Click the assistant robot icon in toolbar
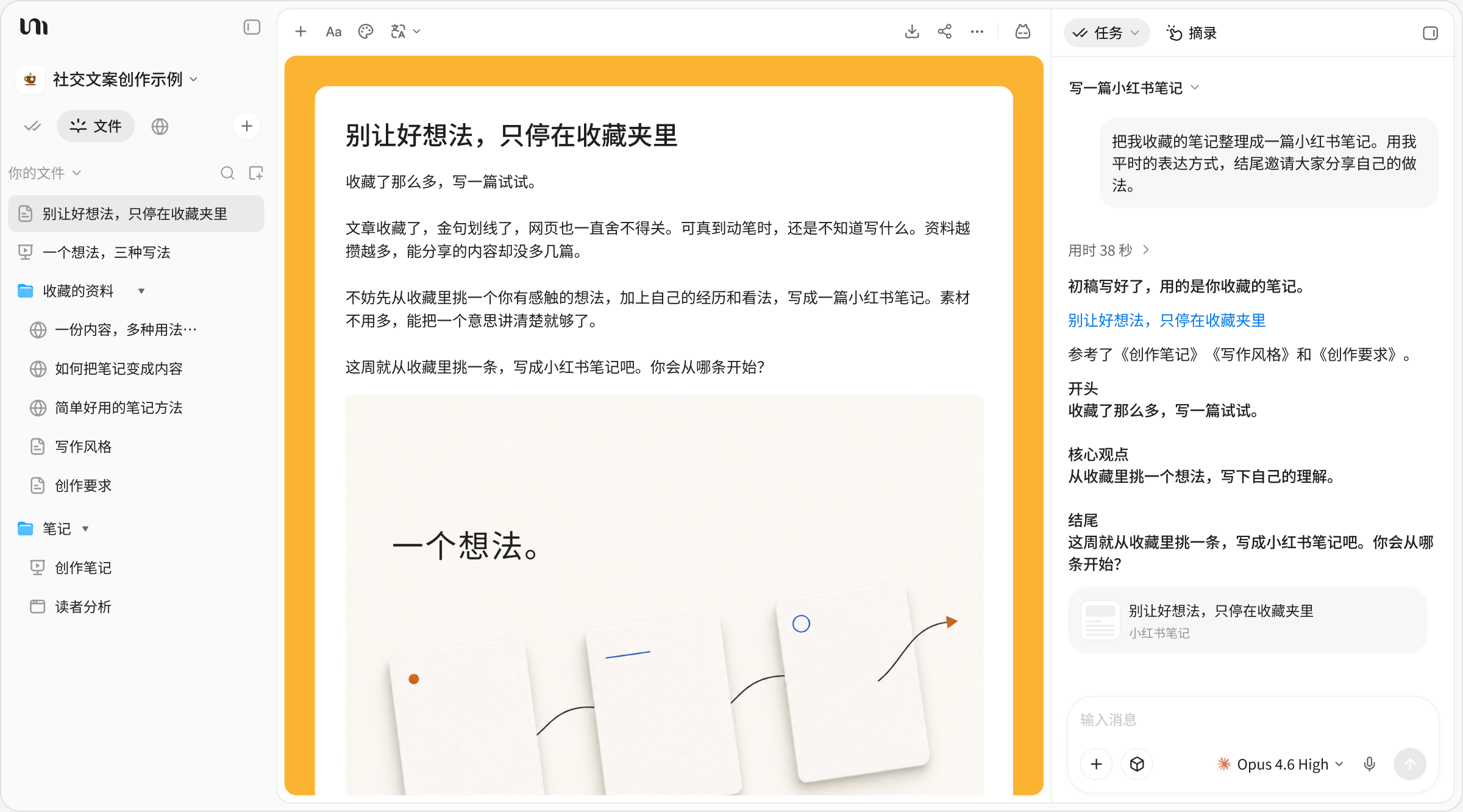Screen dimensions: 1463x812 click(x=1023, y=32)
